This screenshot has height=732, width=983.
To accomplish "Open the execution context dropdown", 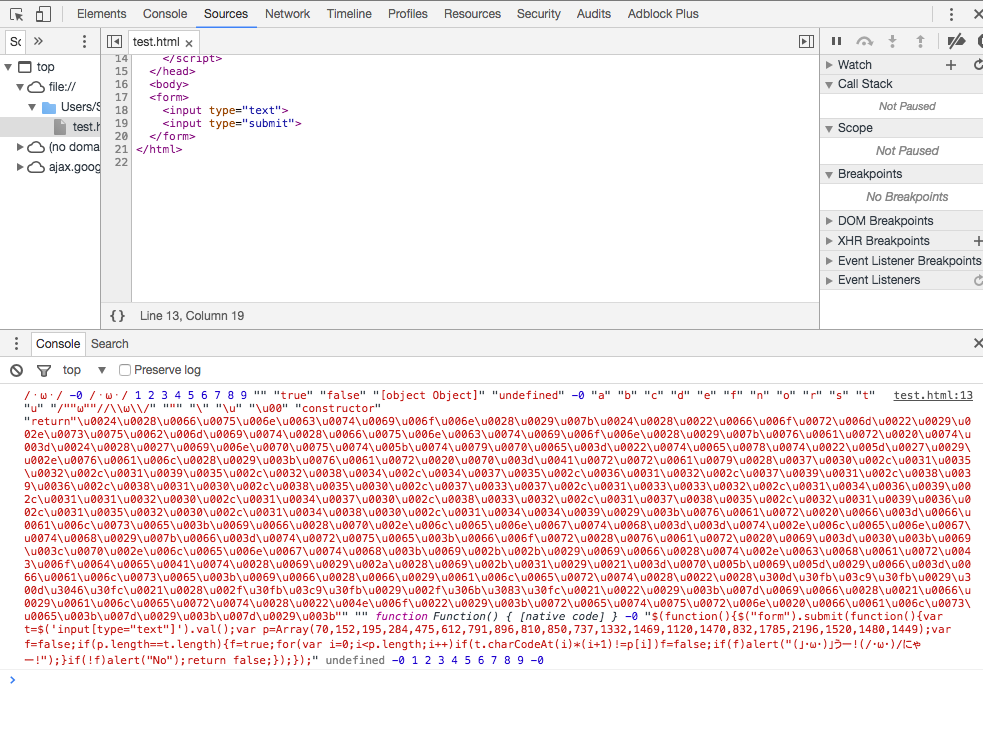I will point(84,370).
